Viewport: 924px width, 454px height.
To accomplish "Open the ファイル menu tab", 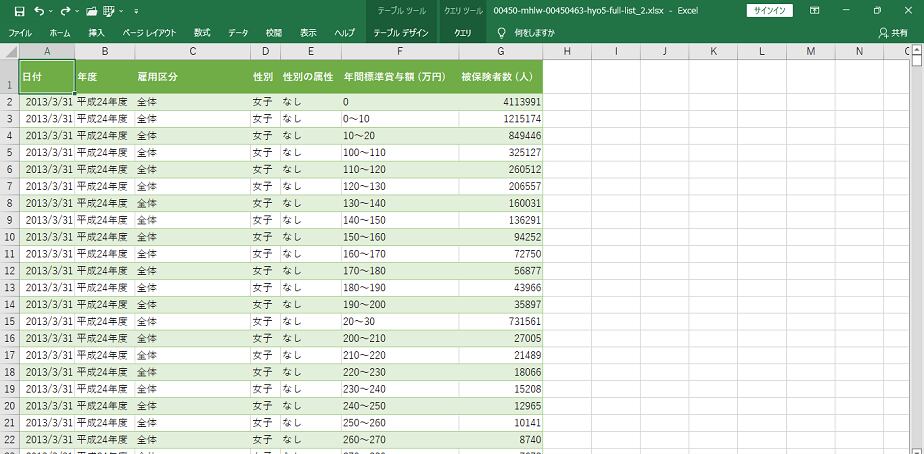I will 20,32.
